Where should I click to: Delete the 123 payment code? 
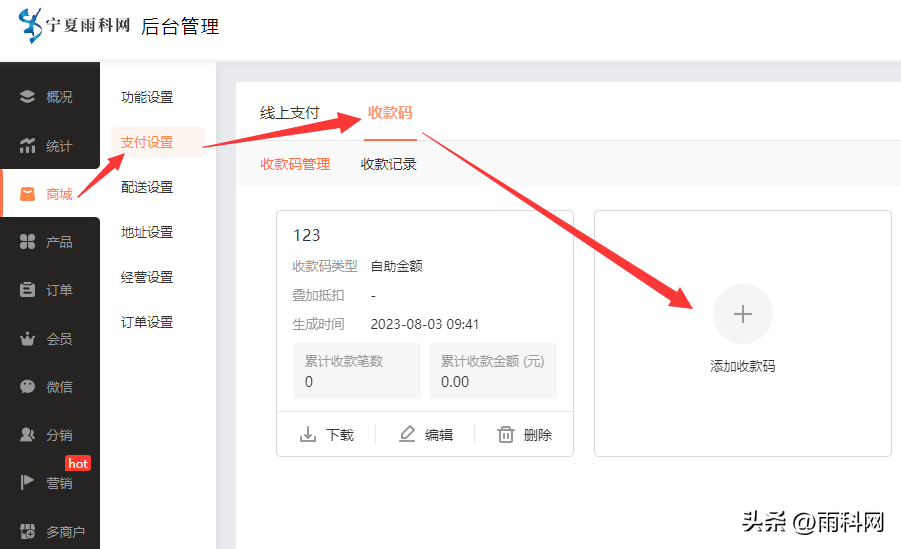tap(525, 435)
